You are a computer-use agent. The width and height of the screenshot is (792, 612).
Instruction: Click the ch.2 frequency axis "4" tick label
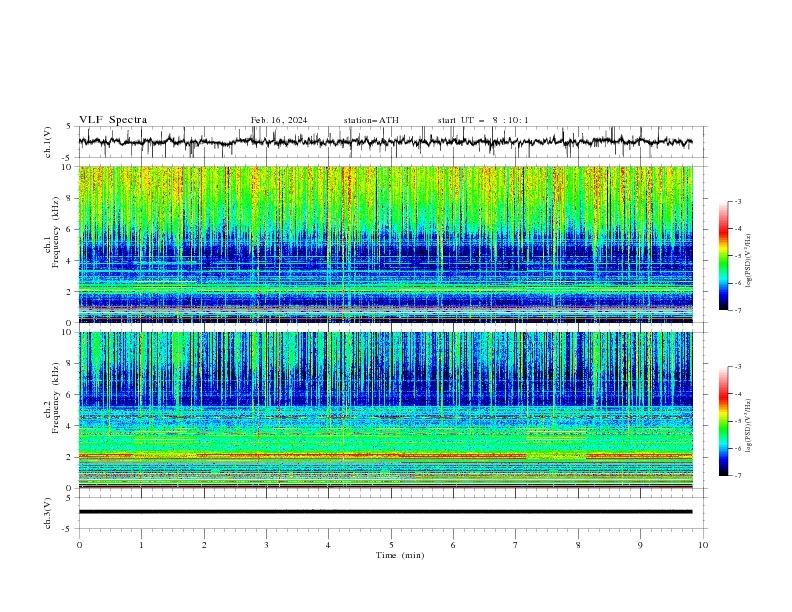(71, 426)
